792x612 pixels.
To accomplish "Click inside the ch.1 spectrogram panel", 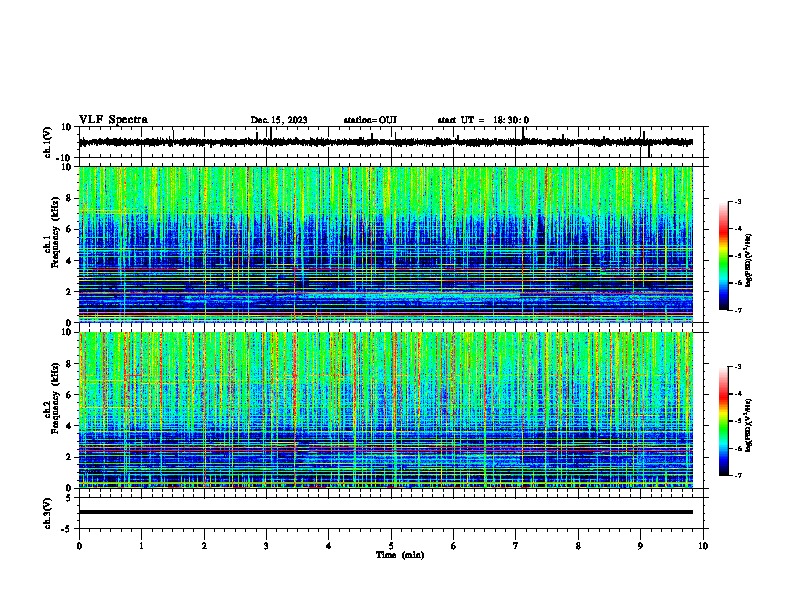I will point(386,244).
